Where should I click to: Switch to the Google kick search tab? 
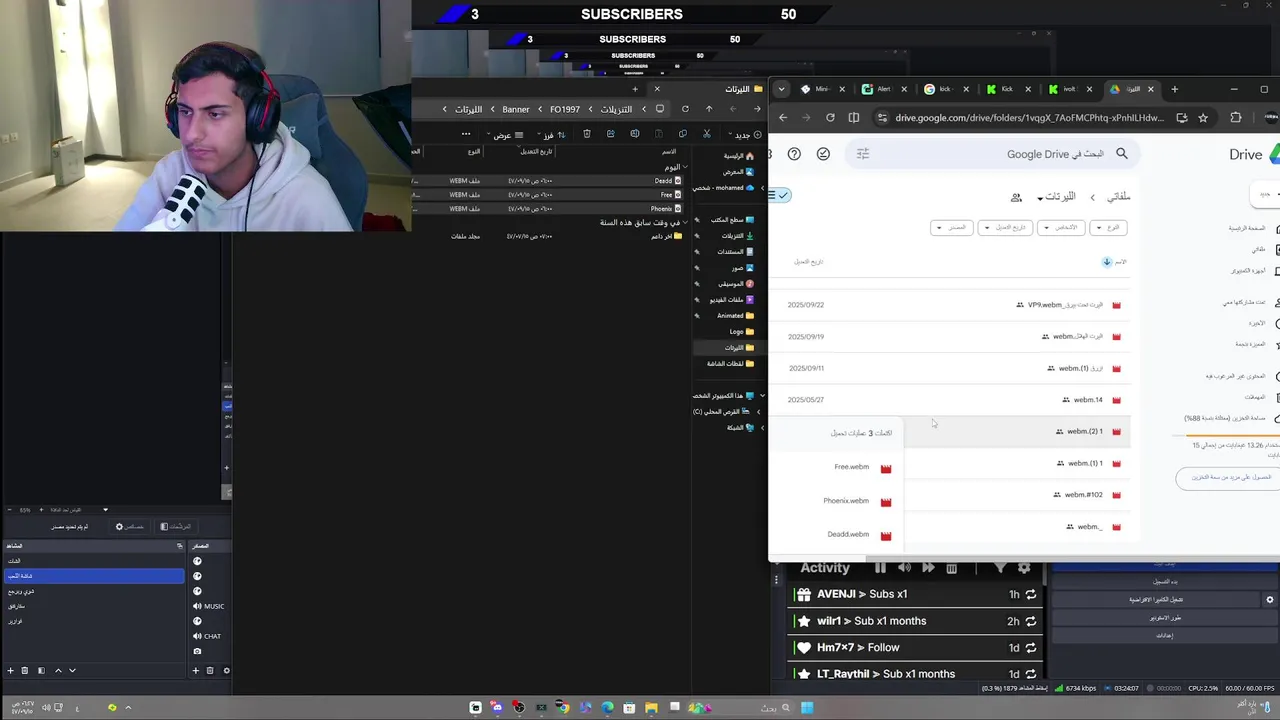pos(945,89)
